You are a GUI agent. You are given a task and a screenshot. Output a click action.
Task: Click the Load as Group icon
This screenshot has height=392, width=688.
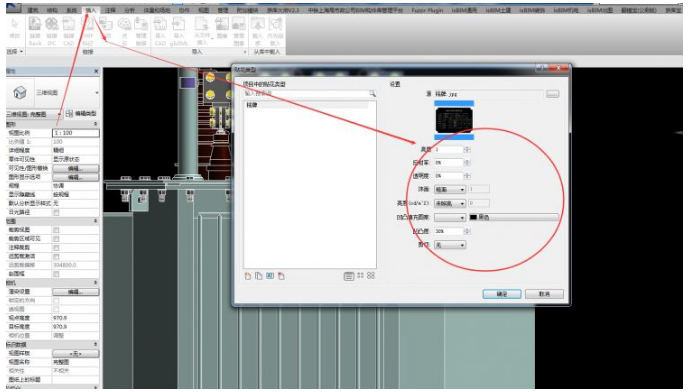point(276,25)
